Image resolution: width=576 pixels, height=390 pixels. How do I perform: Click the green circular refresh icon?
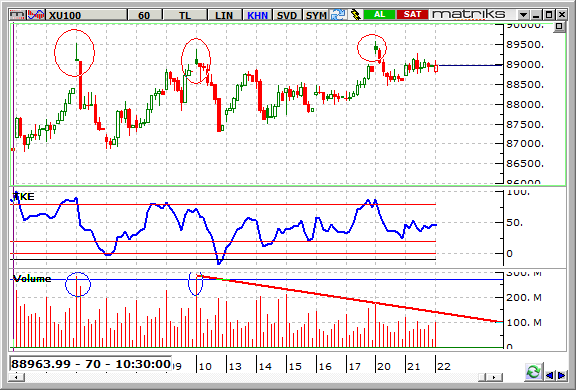click(533, 371)
